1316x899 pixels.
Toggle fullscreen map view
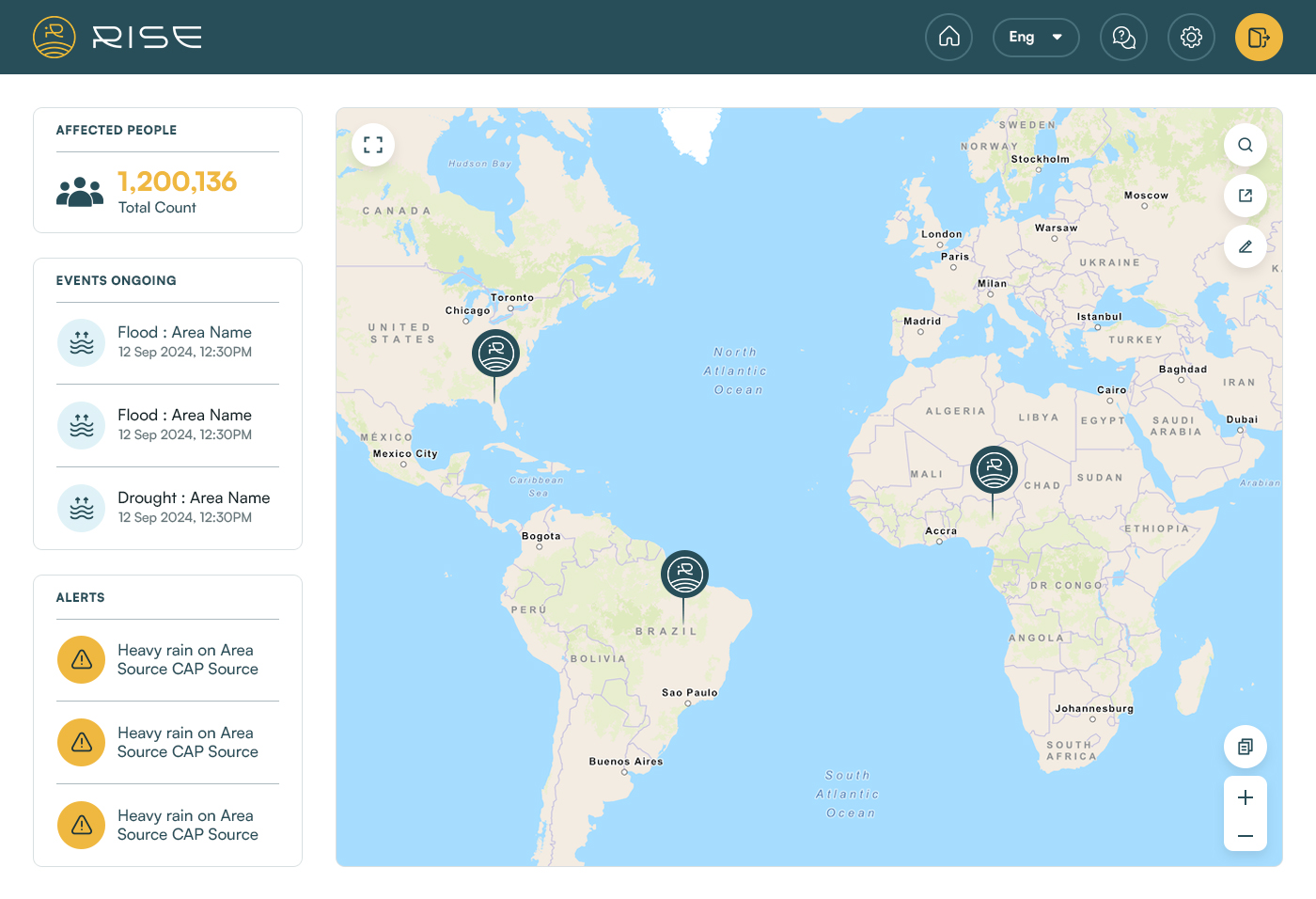click(x=373, y=145)
